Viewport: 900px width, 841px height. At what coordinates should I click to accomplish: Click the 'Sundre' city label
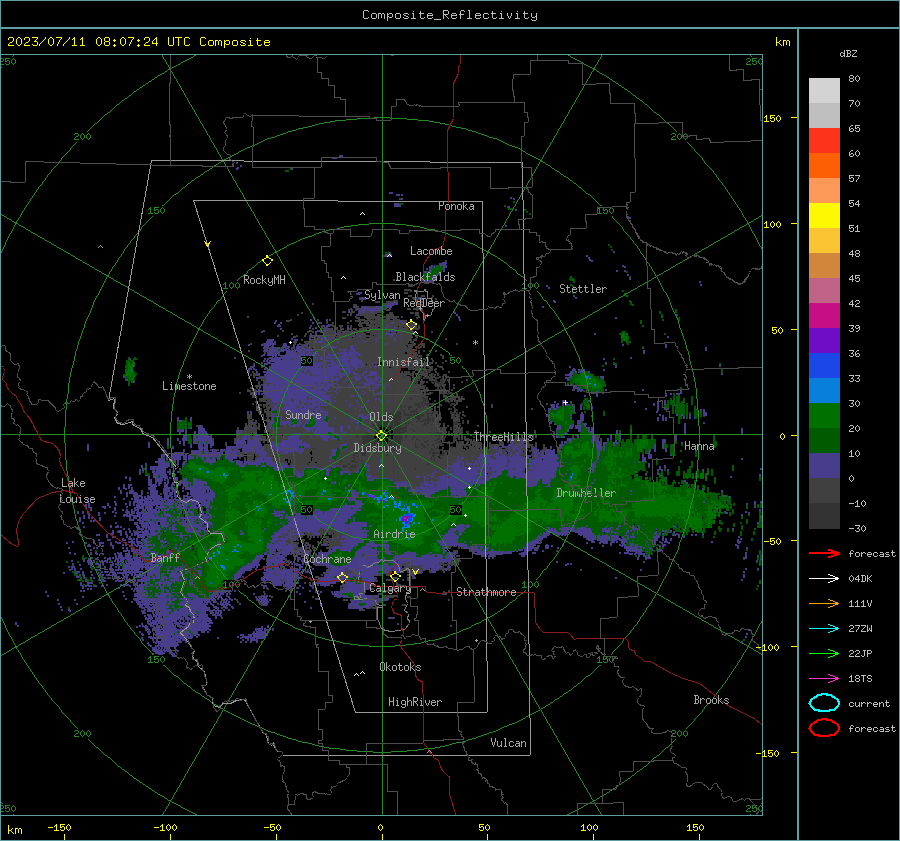[303, 414]
